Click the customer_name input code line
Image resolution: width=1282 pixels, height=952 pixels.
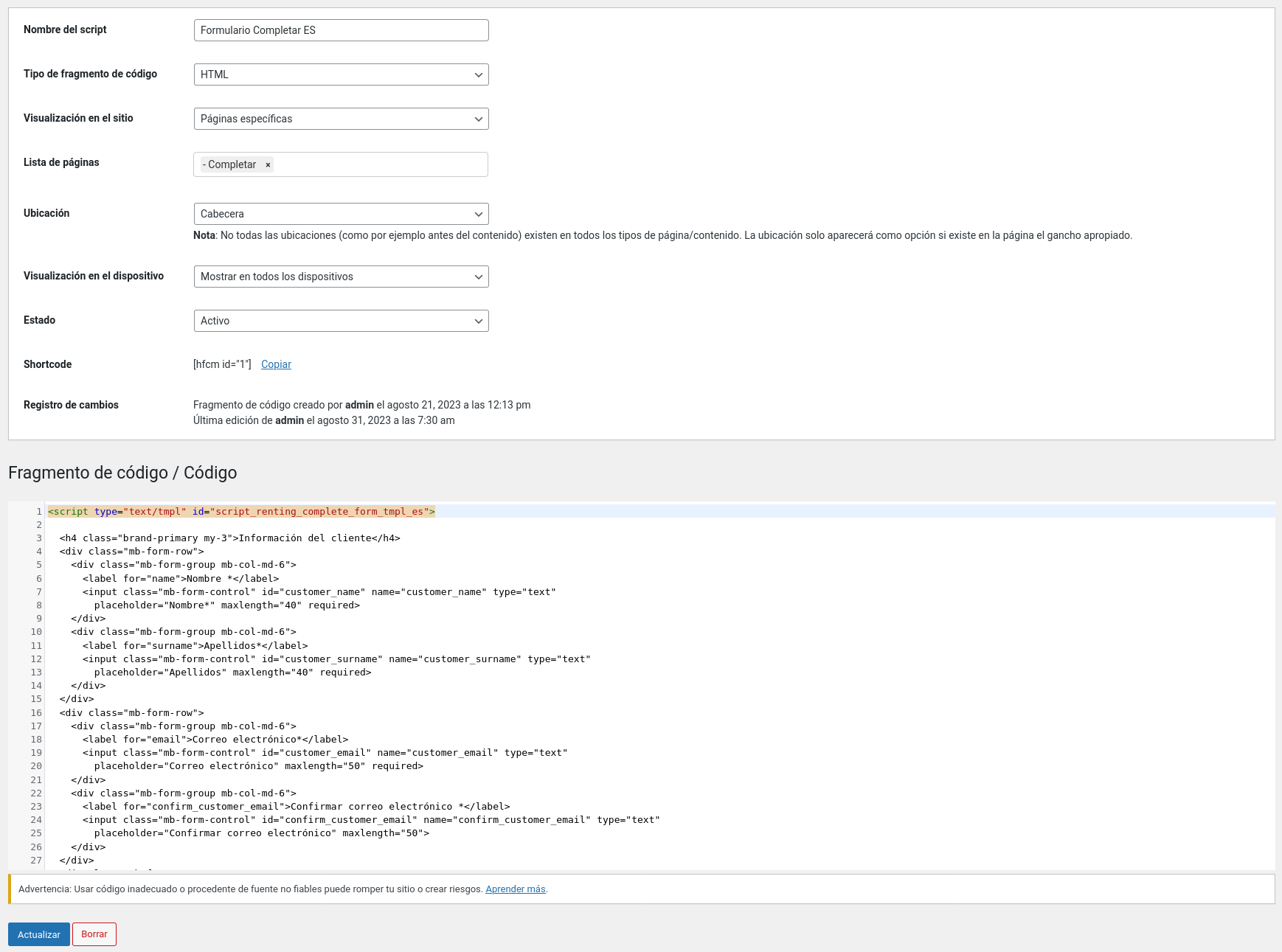[x=319, y=592]
